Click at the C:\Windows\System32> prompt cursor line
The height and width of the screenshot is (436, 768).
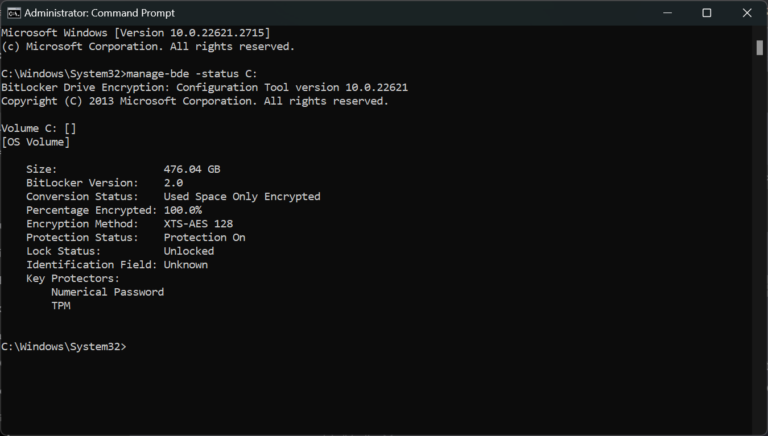[x=64, y=347]
